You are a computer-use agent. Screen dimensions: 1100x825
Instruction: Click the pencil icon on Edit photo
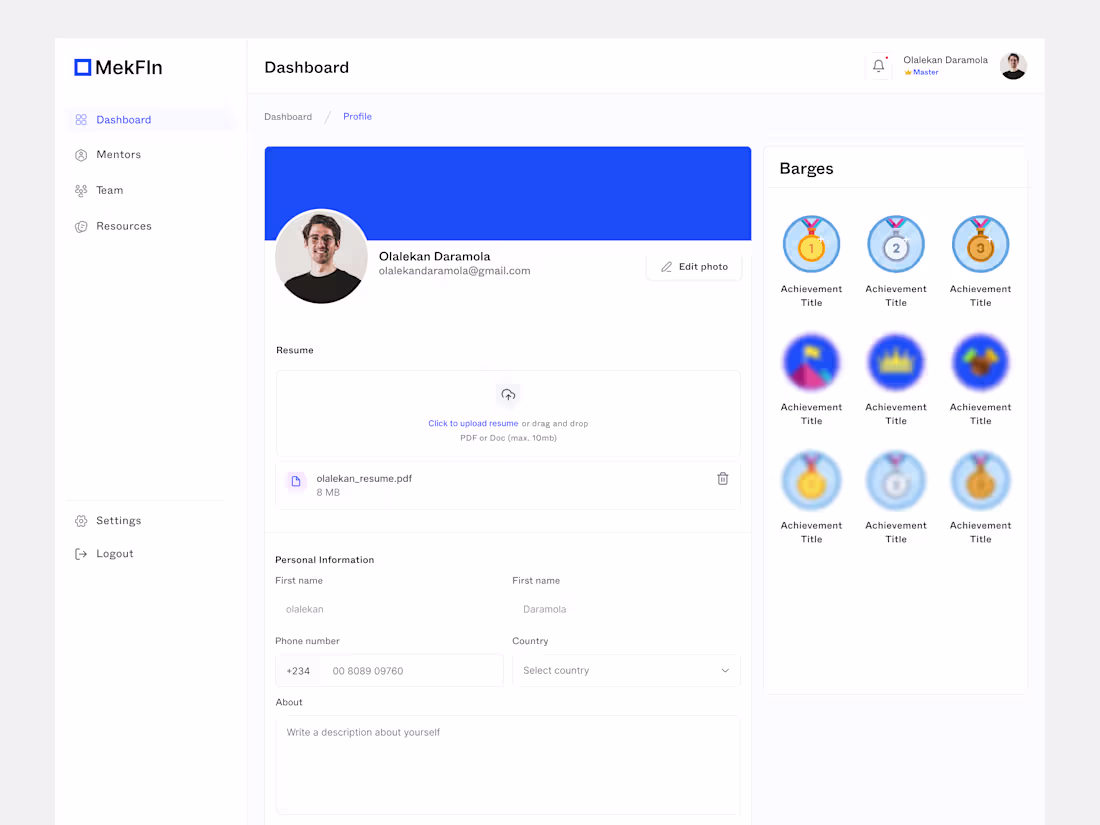(666, 266)
